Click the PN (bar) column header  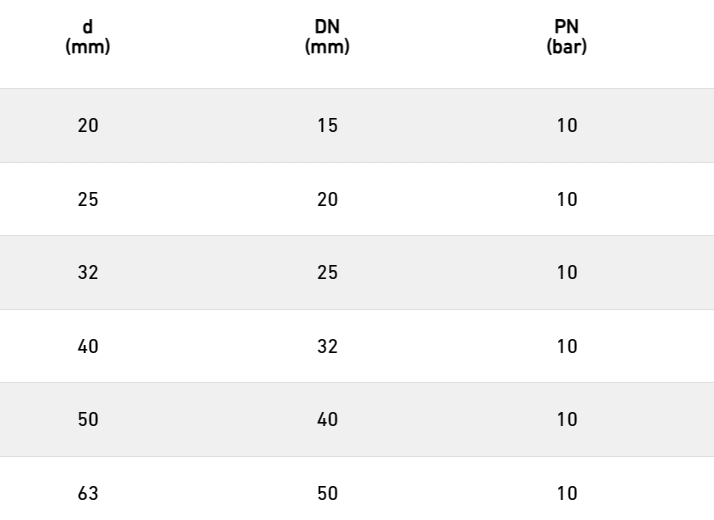pos(567,37)
